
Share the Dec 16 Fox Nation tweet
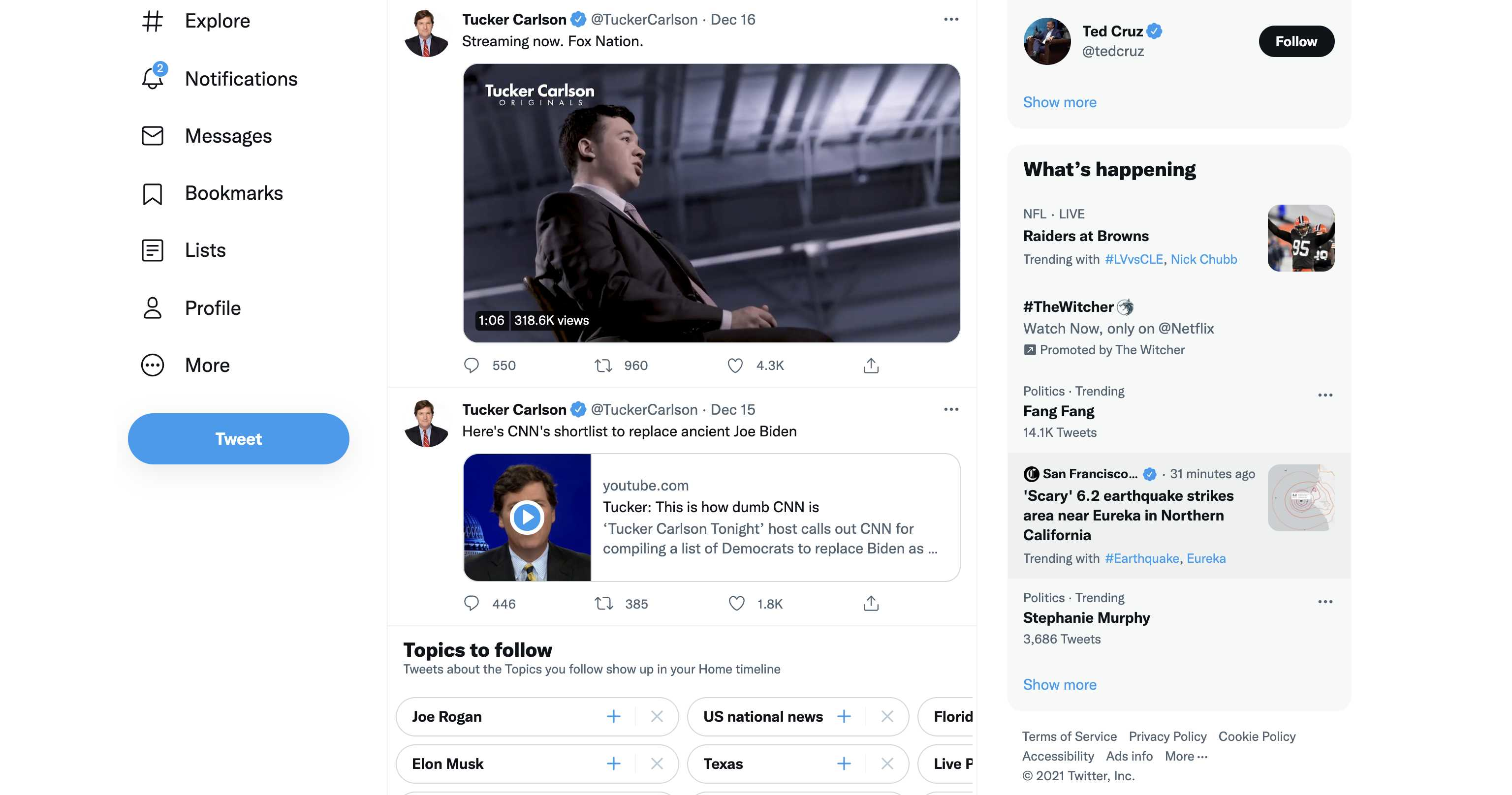coord(871,366)
